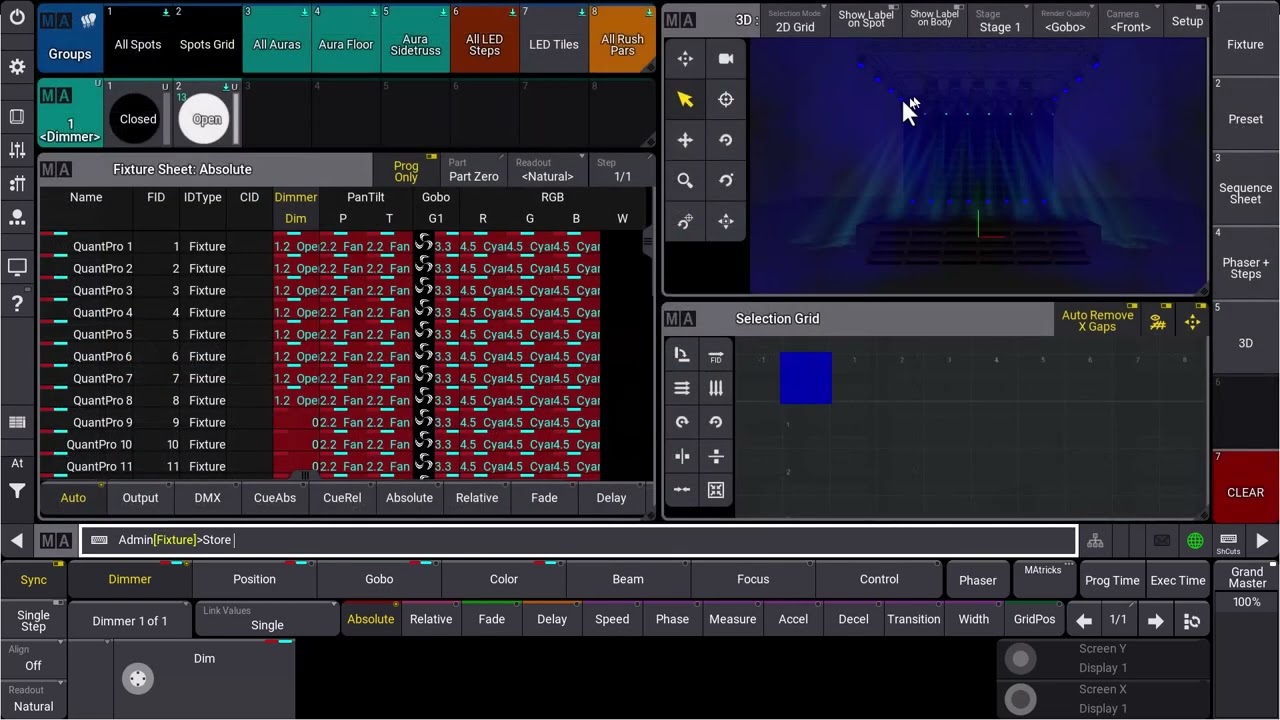The image size is (1280, 720).
Task: Click the dimmer encoder wheel icon
Action: 138,679
